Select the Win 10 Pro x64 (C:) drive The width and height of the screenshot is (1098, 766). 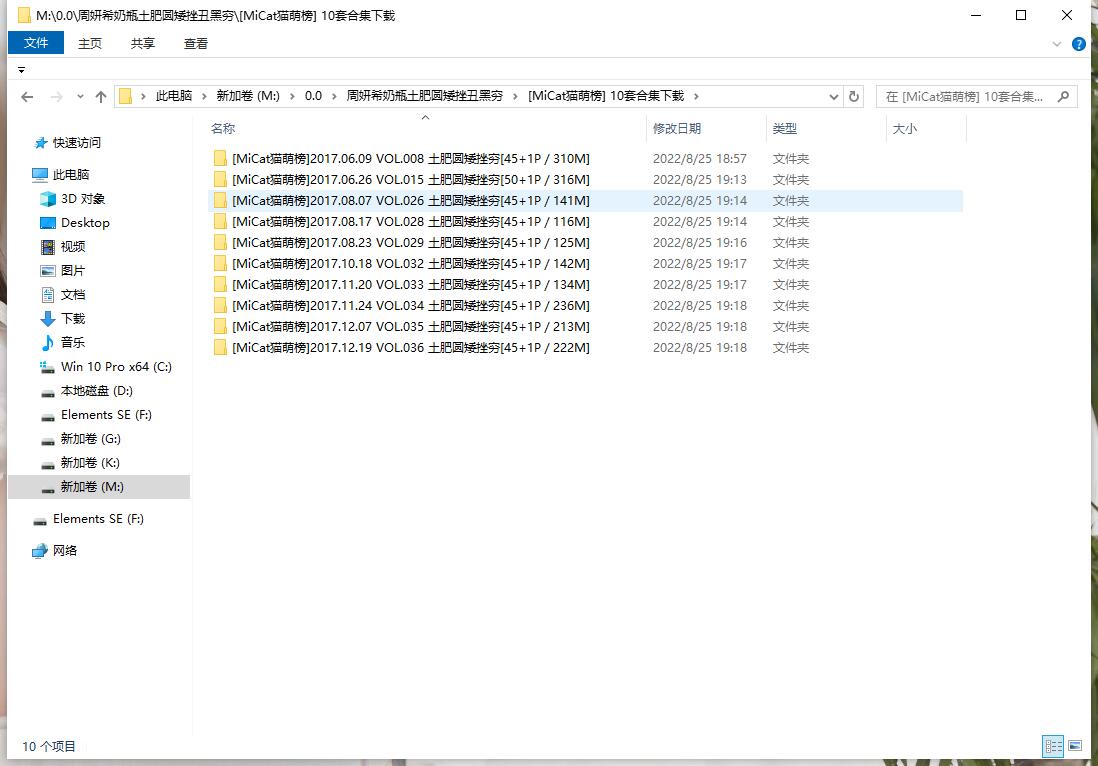[x=116, y=367]
